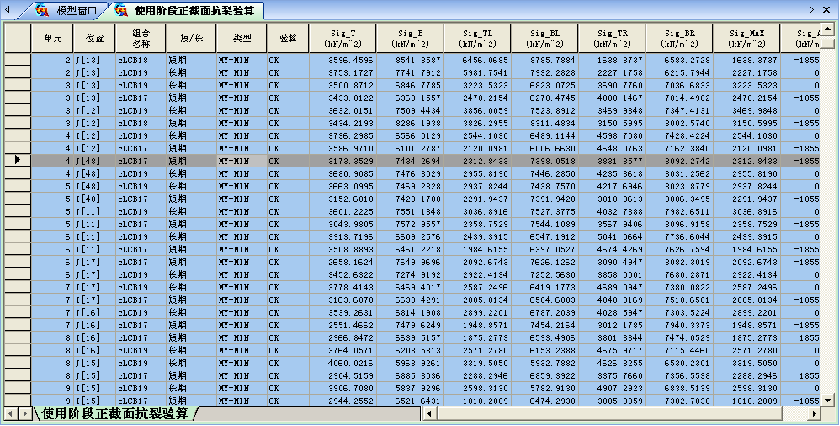Click the Sig_BL cell 6489.1144
840x426 pixels.
[x=544, y=136]
